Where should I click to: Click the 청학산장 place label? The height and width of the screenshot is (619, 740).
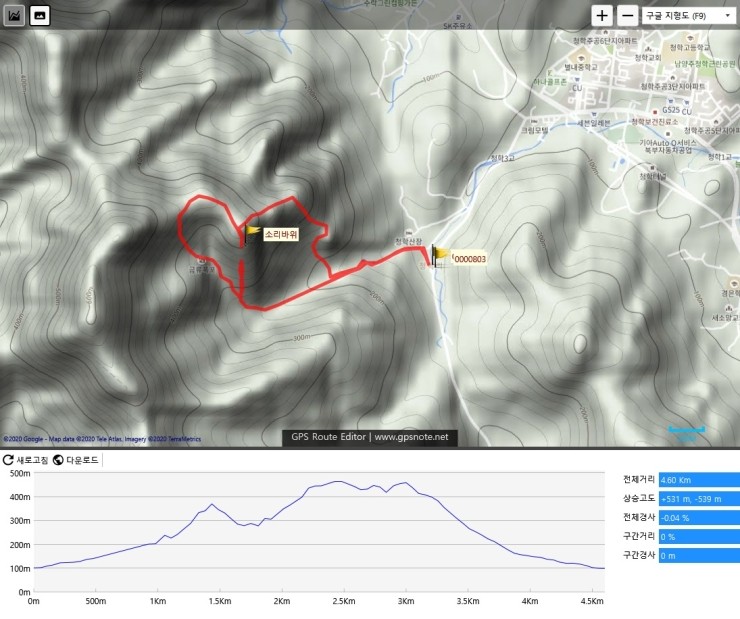pyautogui.click(x=409, y=241)
